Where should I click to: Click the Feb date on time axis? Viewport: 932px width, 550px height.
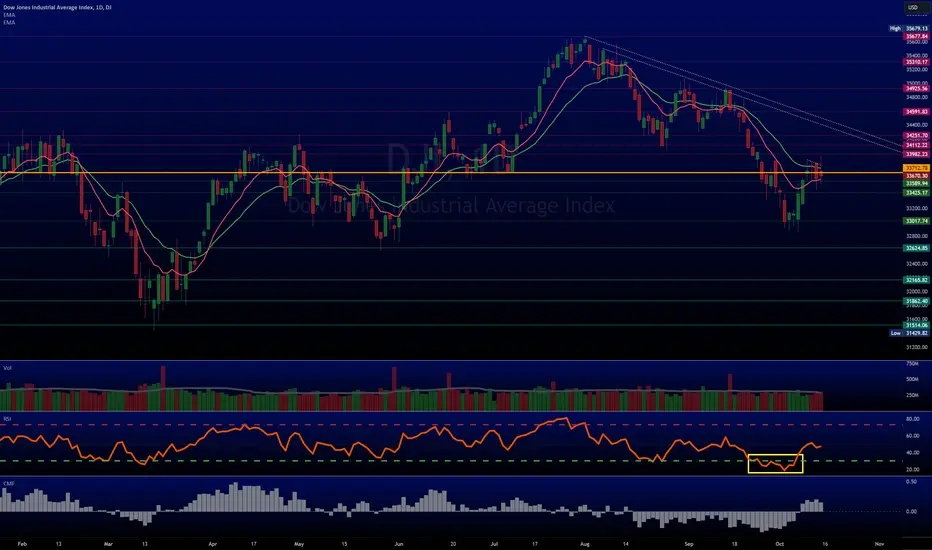(x=23, y=544)
